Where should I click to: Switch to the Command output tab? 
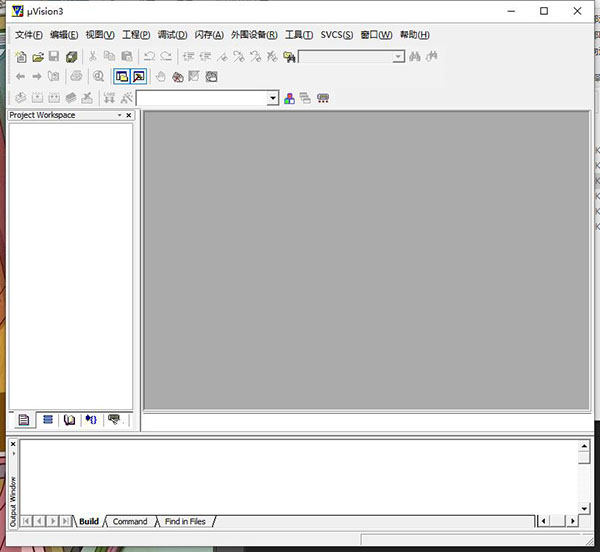(130, 521)
